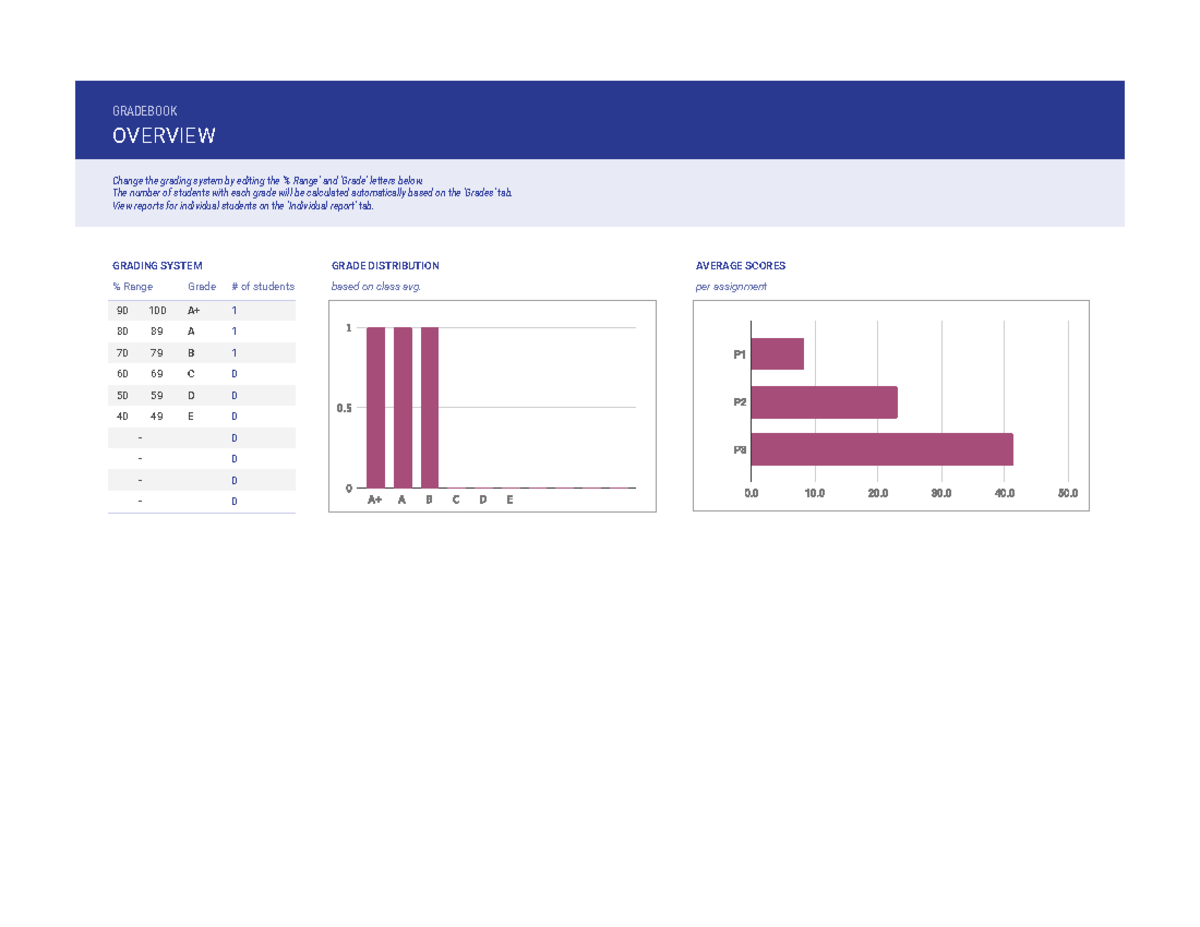Click the 'Grade' column header

pyautogui.click(x=202, y=286)
